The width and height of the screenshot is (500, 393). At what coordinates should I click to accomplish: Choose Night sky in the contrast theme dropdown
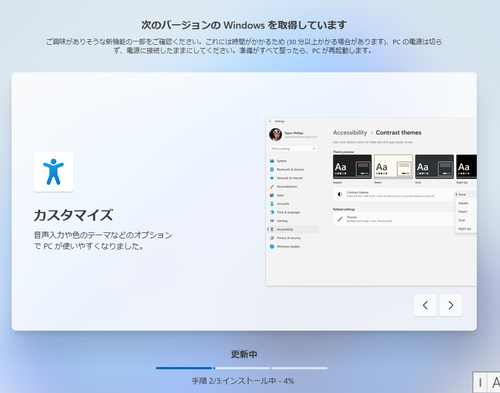(466, 229)
